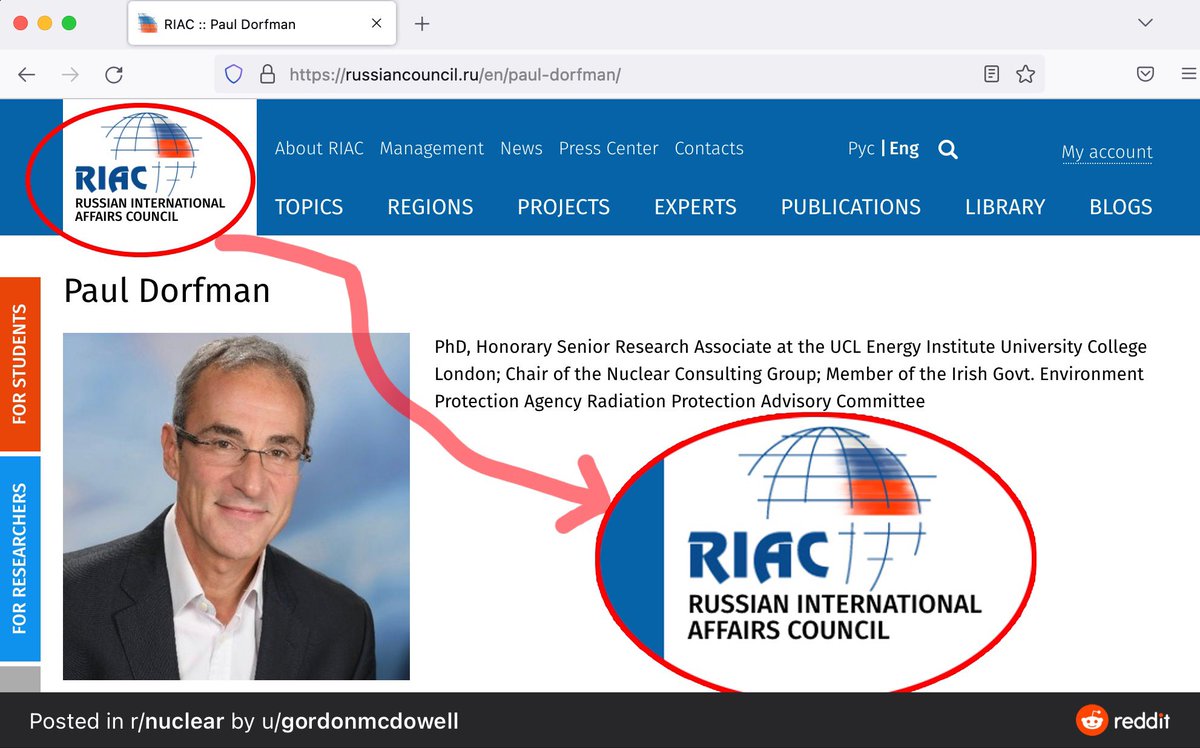Close the window with red button

[x=21, y=23]
